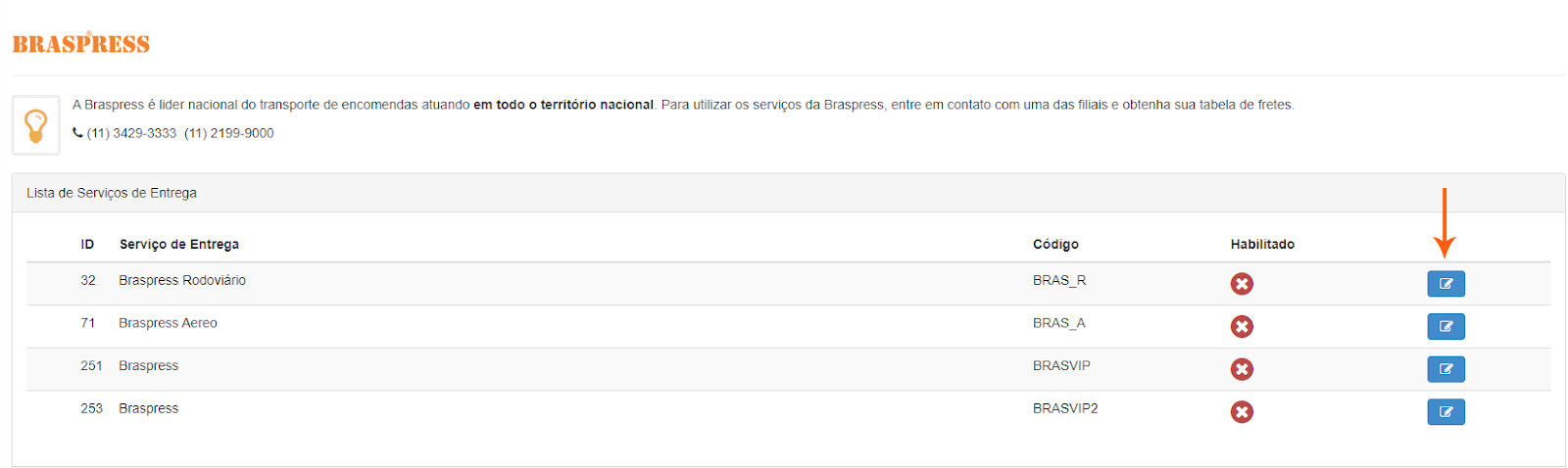Click red disabled status for BRASVIP
This screenshot has width=1568, height=468.
1242,369
